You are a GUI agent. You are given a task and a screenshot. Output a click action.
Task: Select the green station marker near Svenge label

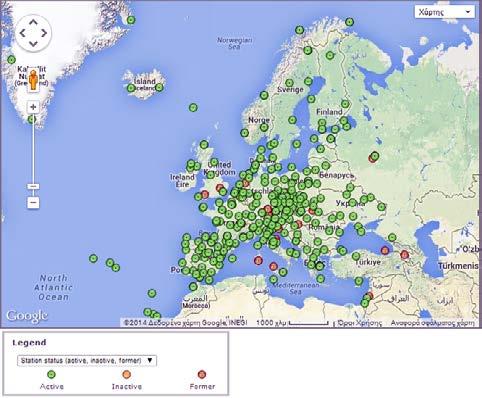click(x=289, y=83)
